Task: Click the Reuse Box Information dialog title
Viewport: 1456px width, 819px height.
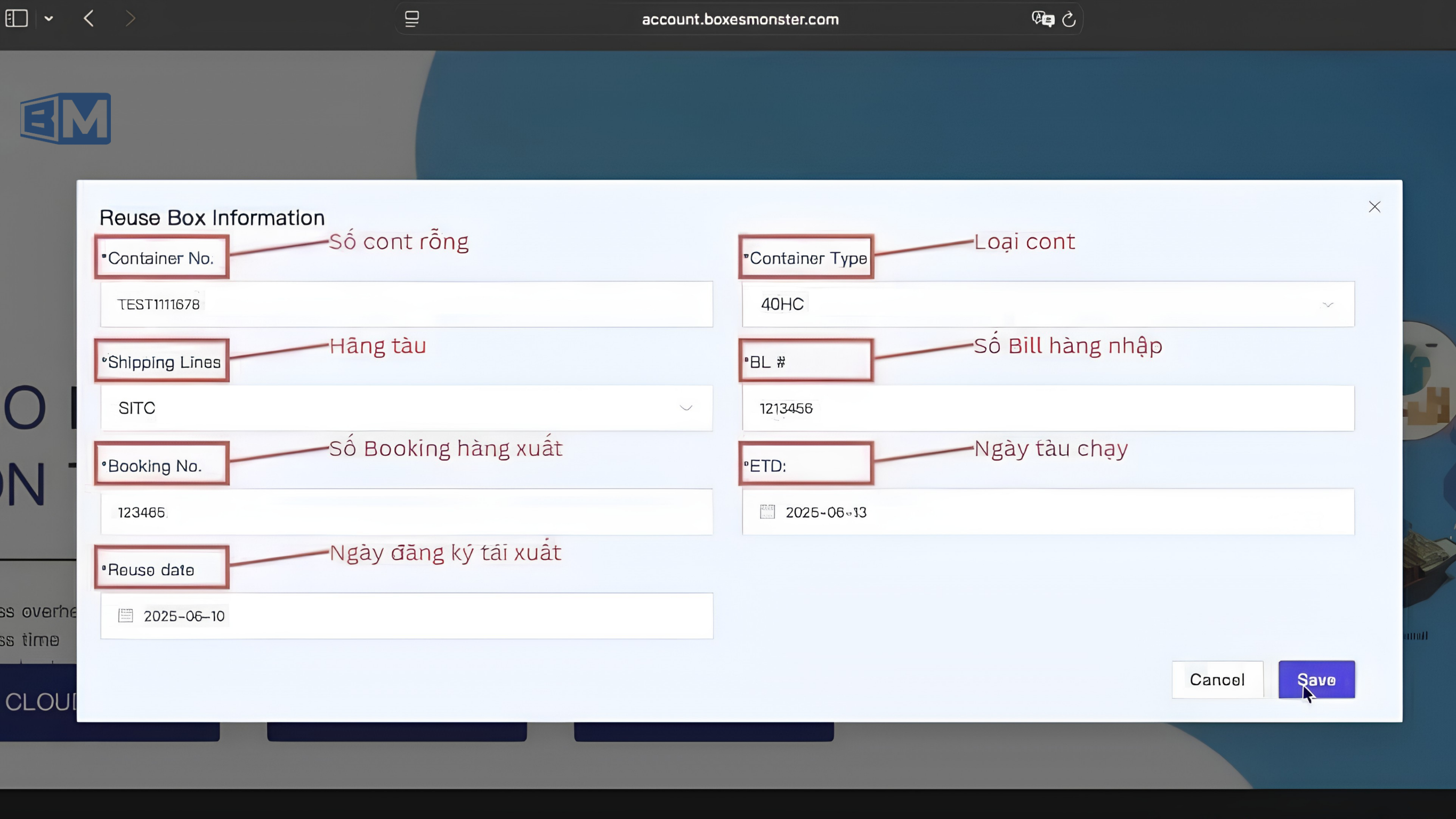Action: (212, 218)
